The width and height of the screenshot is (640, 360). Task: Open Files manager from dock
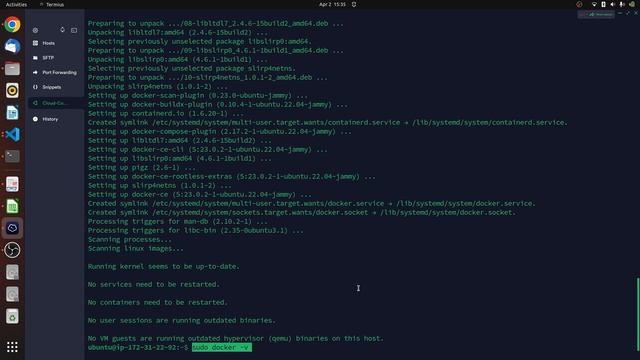point(12,69)
